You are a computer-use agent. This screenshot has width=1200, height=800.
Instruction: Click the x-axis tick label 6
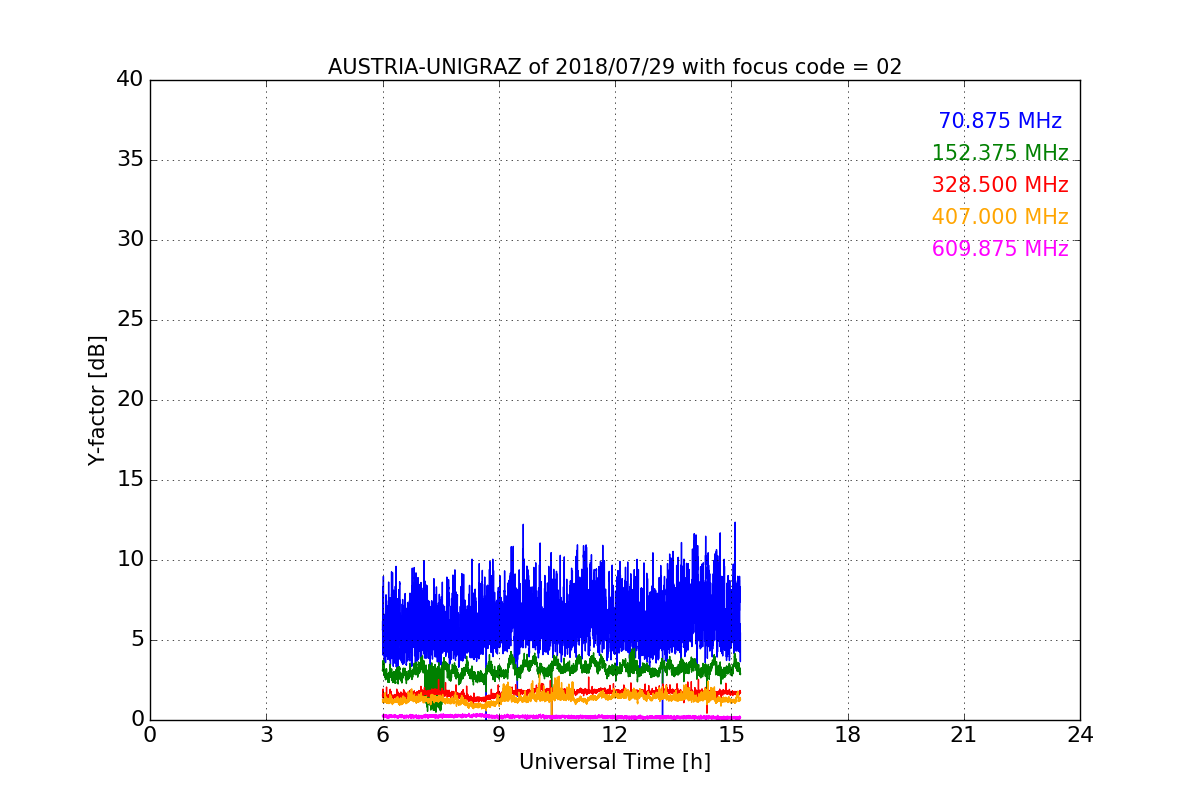pos(383,735)
